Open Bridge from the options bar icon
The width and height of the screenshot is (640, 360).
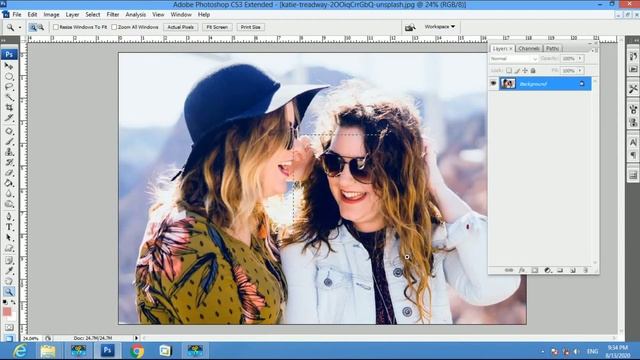[x=410, y=27]
